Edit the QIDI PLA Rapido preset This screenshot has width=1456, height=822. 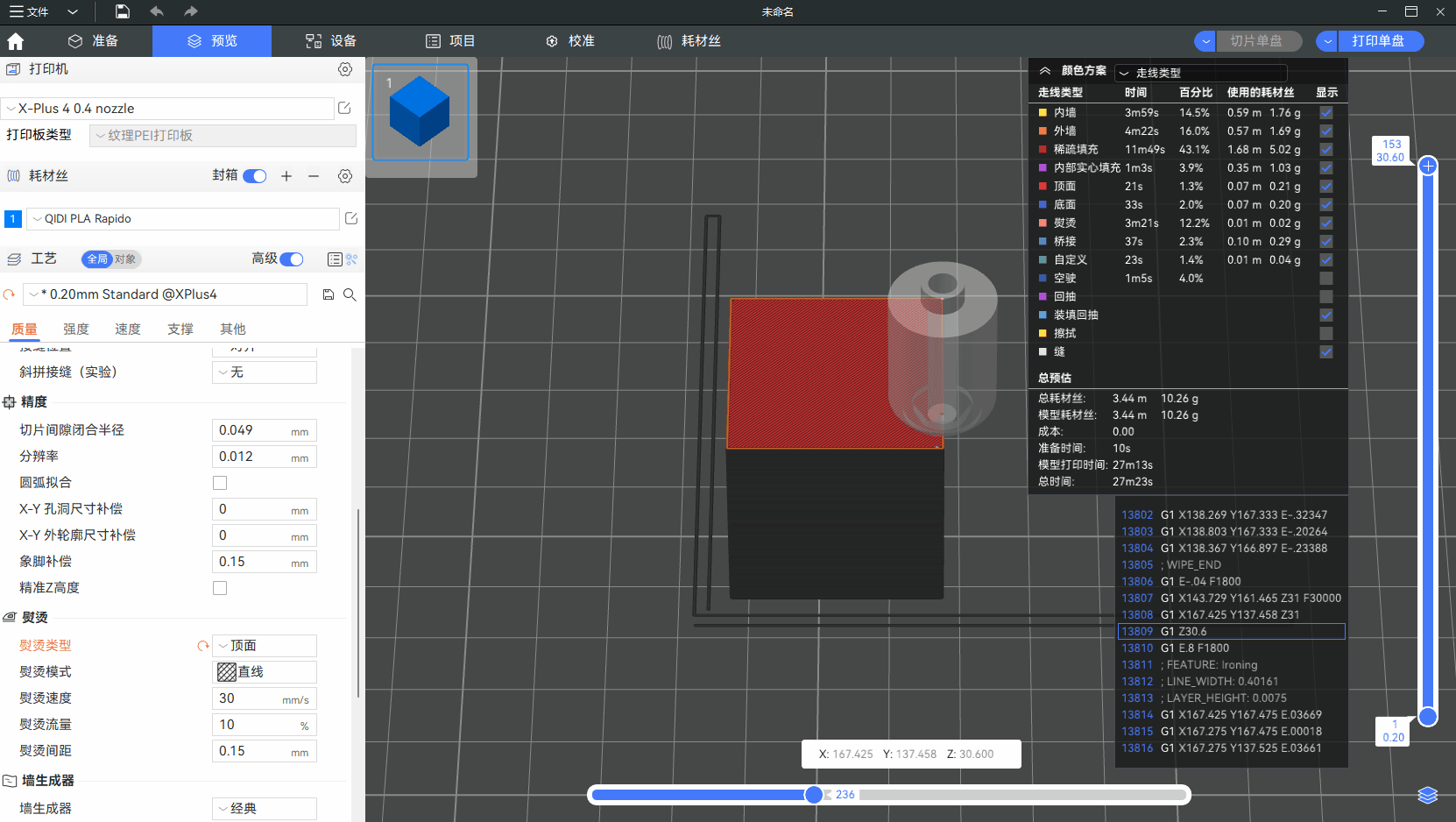tap(351, 218)
